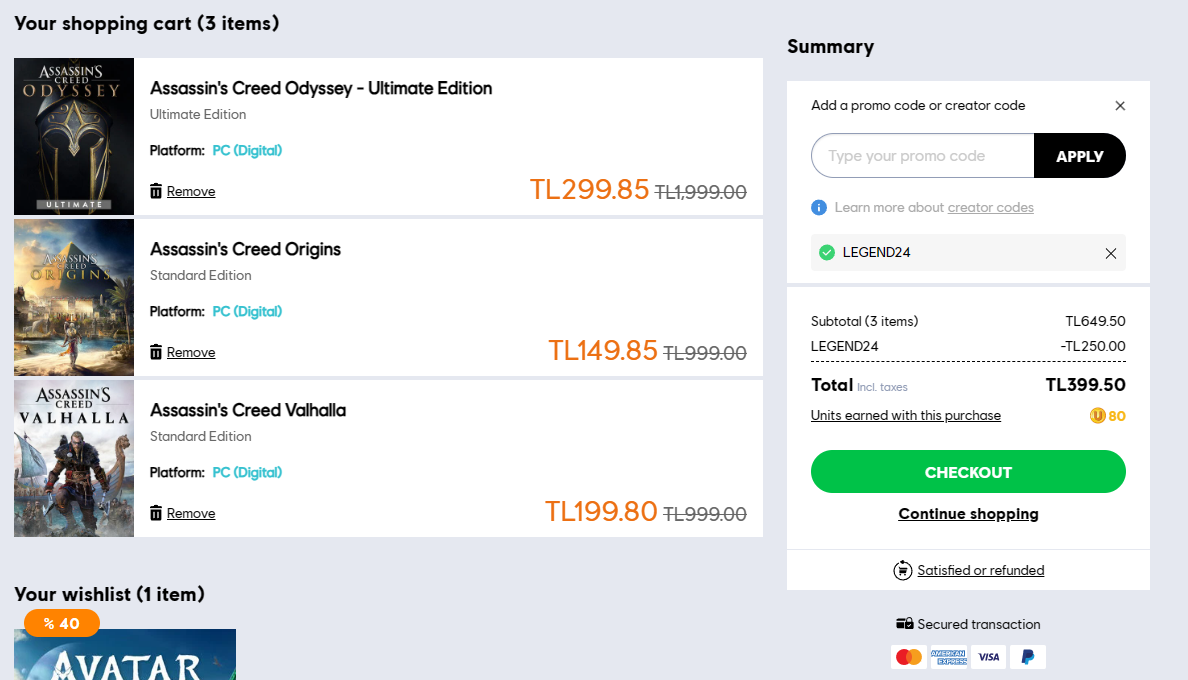Collapse the promo code section
This screenshot has height=680, width=1188.
coord(1120,106)
